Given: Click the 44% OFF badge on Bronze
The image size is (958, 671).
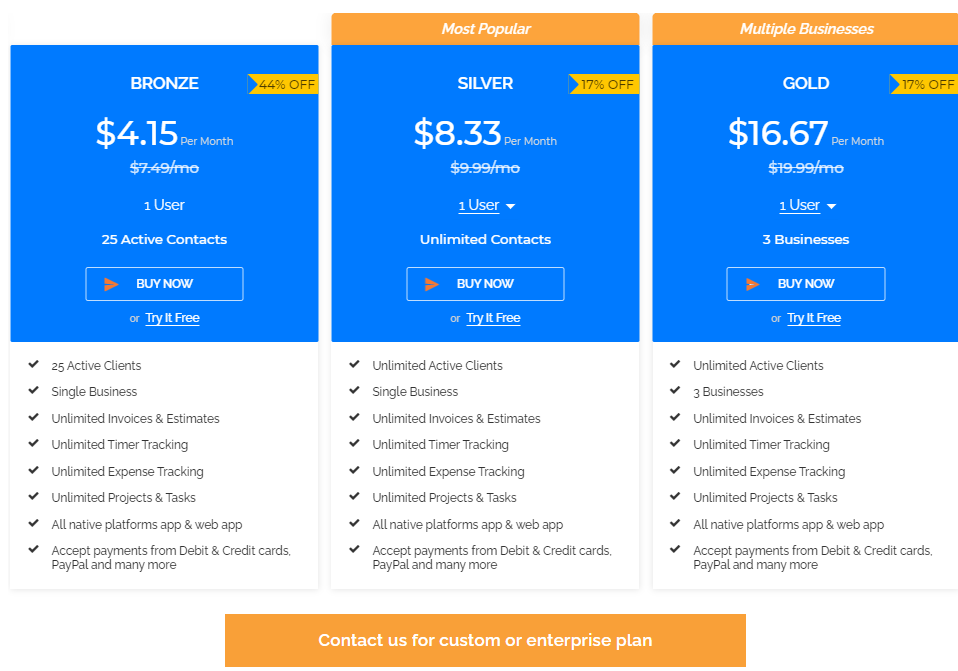Looking at the screenshot, I should (283, 84).
